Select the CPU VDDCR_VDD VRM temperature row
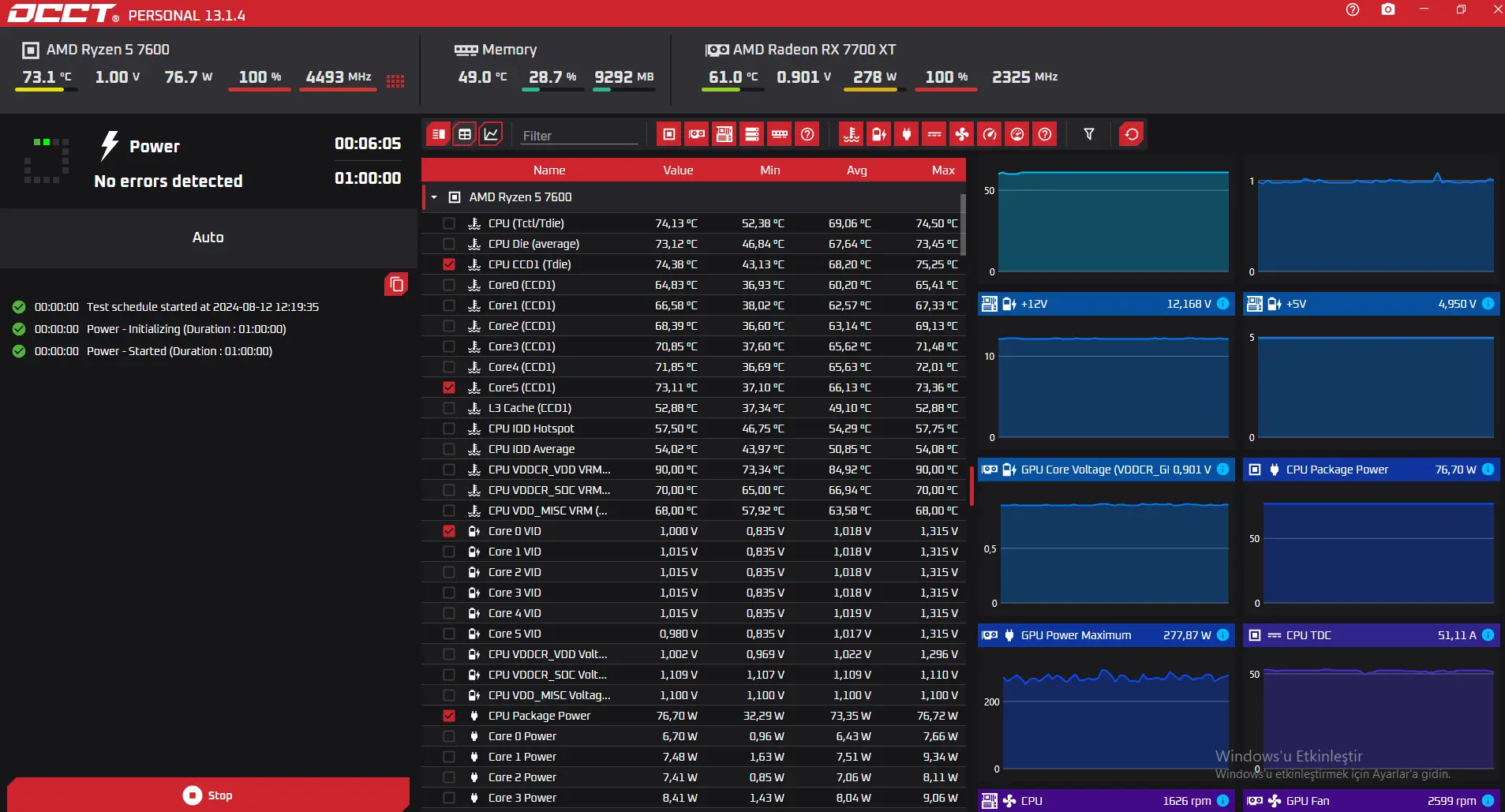The image size is (1505, 812). tap(694, 470)
